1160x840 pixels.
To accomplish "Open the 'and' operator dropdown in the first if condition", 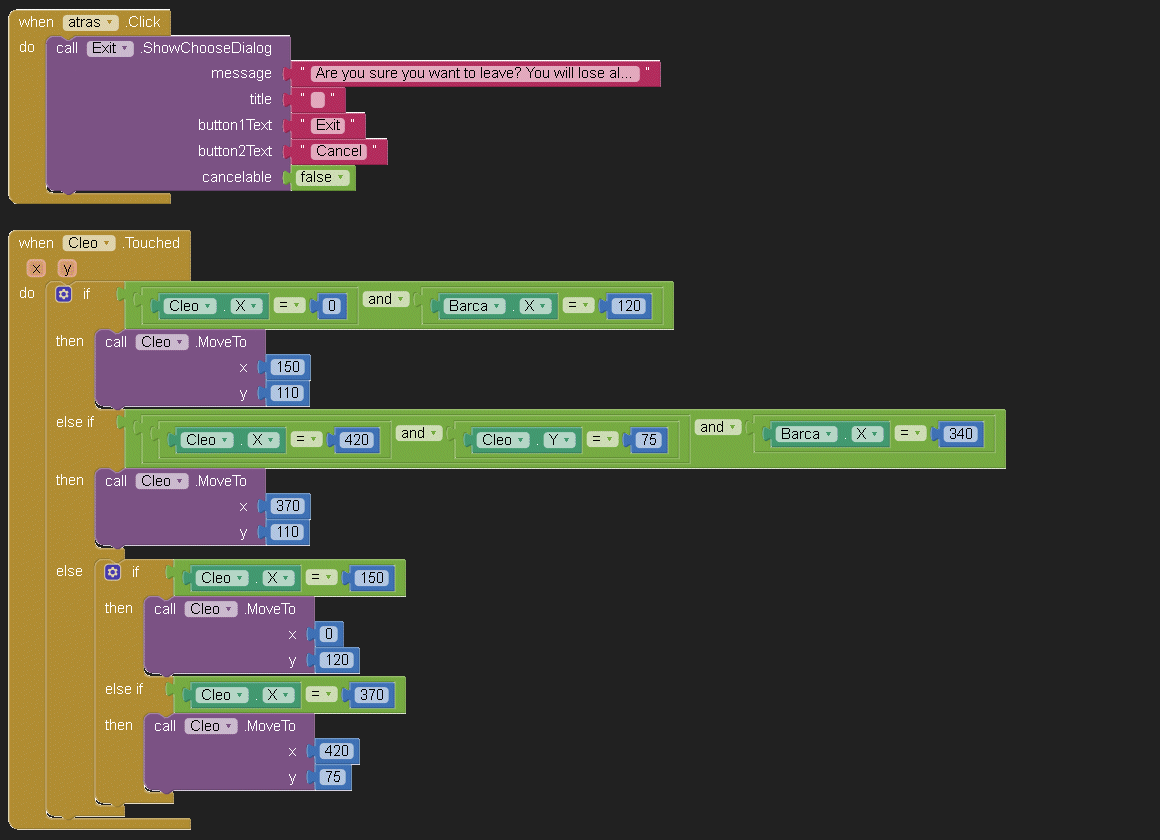I will click(x=386, y=299).
